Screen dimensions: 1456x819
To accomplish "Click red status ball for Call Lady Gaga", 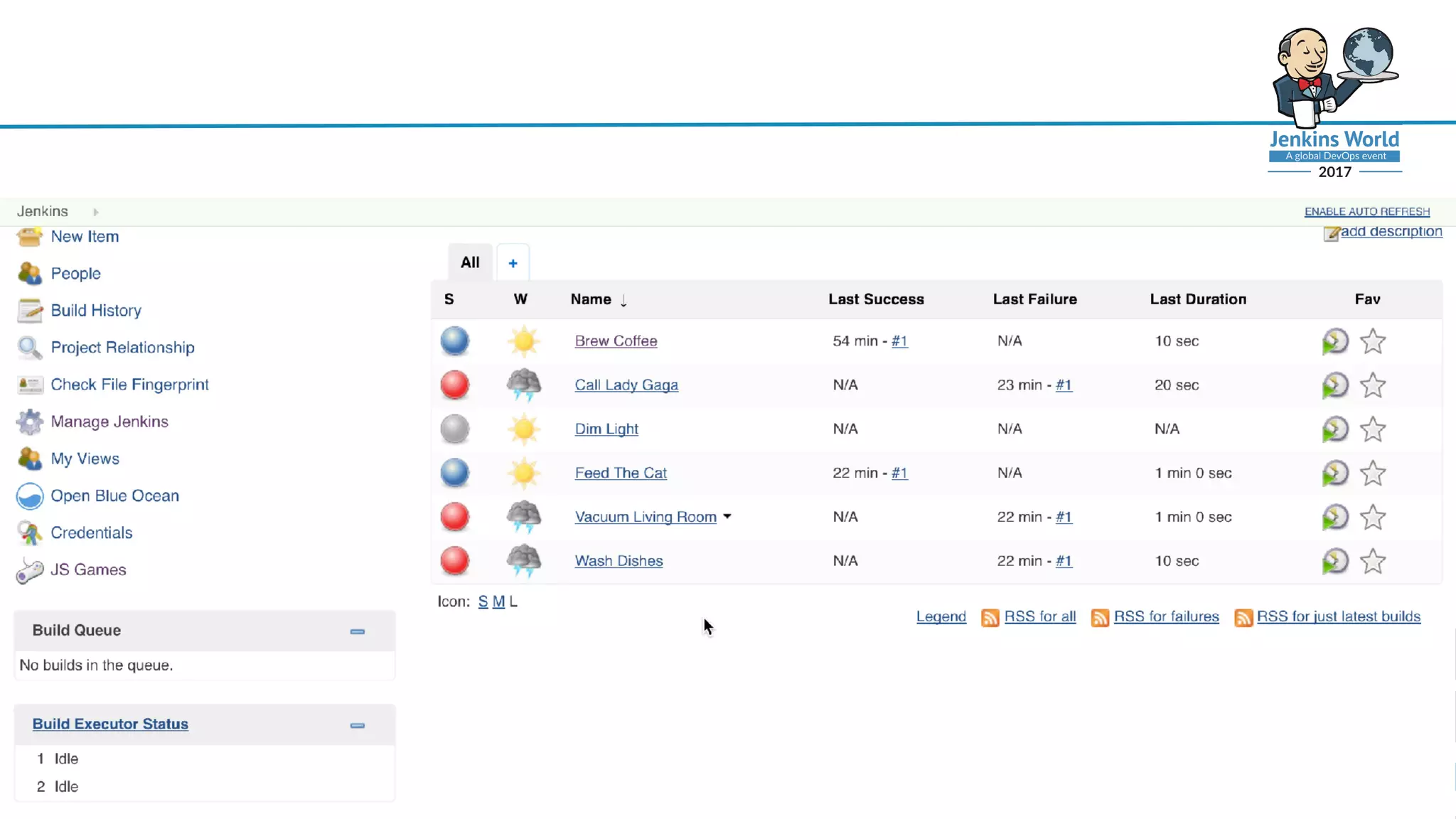I will [x=455, y=385].
